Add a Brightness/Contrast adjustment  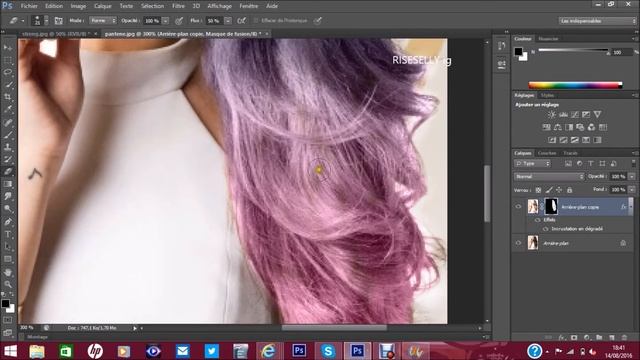(551, 115)
